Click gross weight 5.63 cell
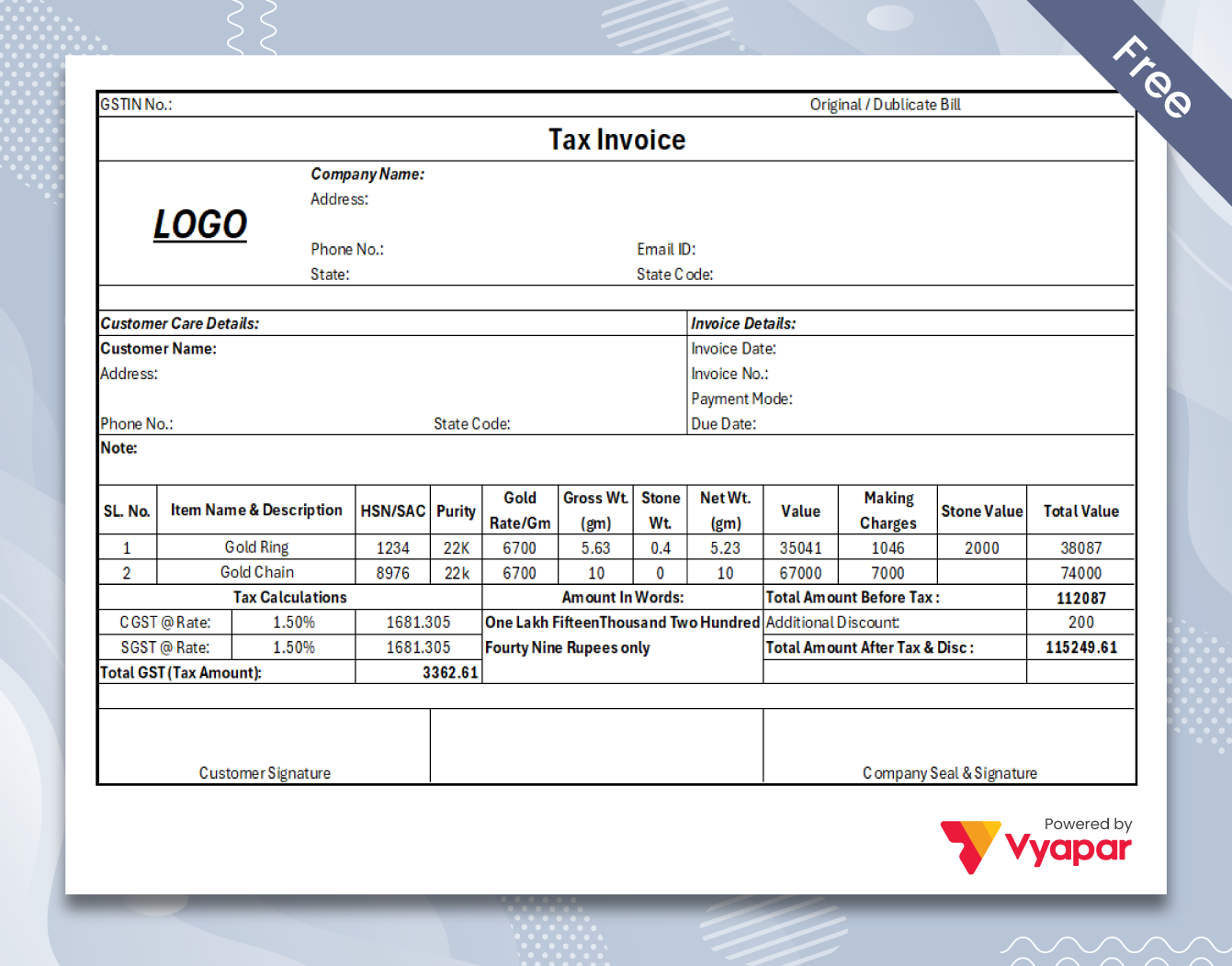The width and height of the screenshot is (1232, 966). tap(596, 548)
